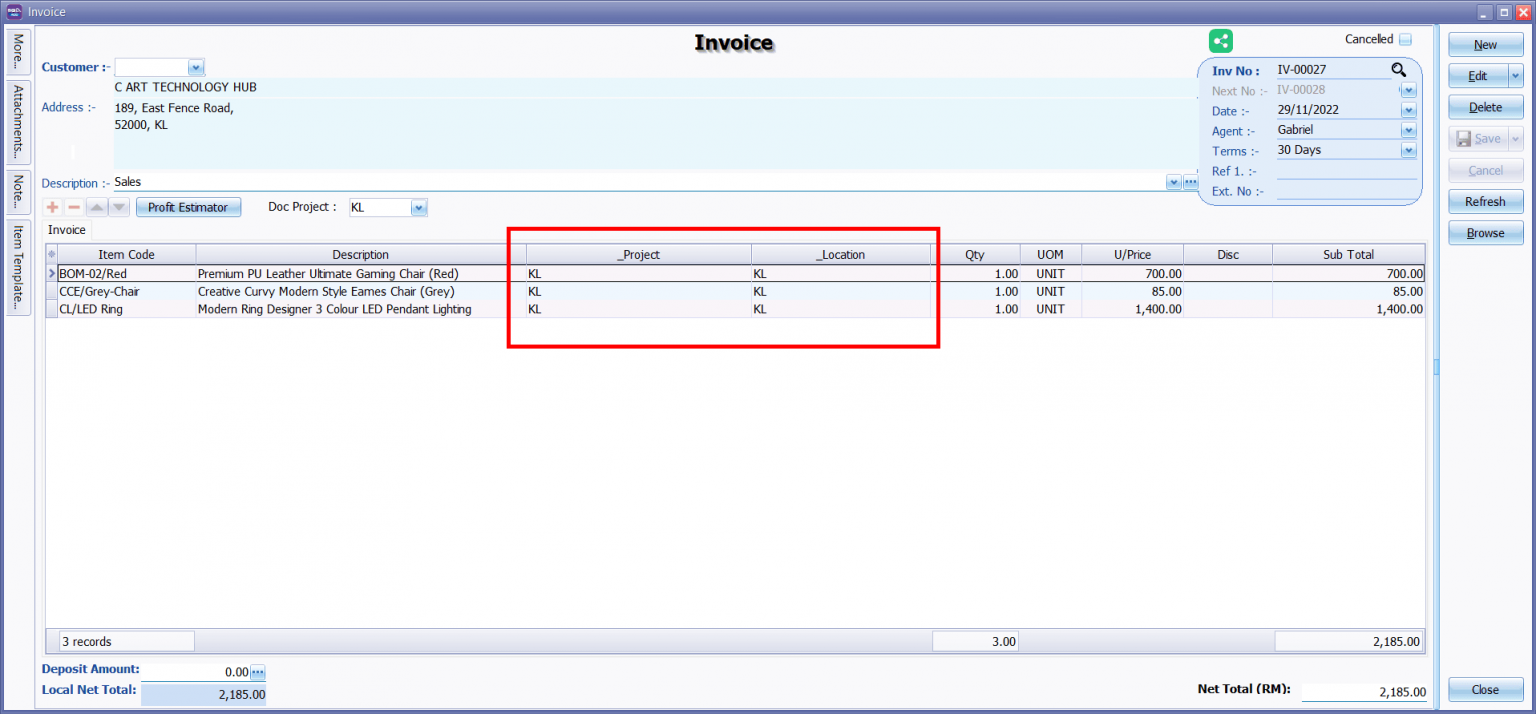
Task: Move the selected item down with the down-arrow icon
Action: click(x=116, y=207)
